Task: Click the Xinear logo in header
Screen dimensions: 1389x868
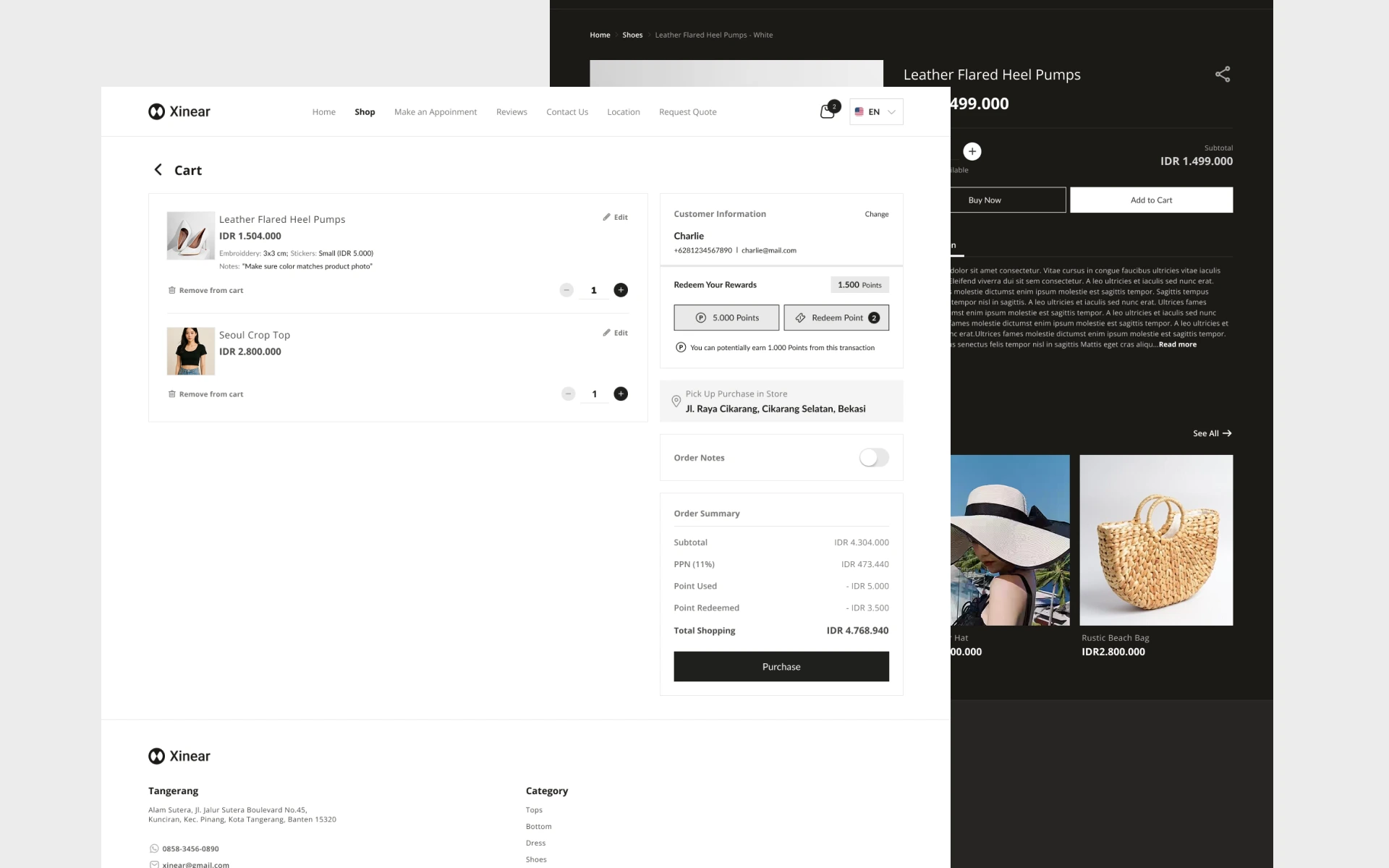Action: 179,111
